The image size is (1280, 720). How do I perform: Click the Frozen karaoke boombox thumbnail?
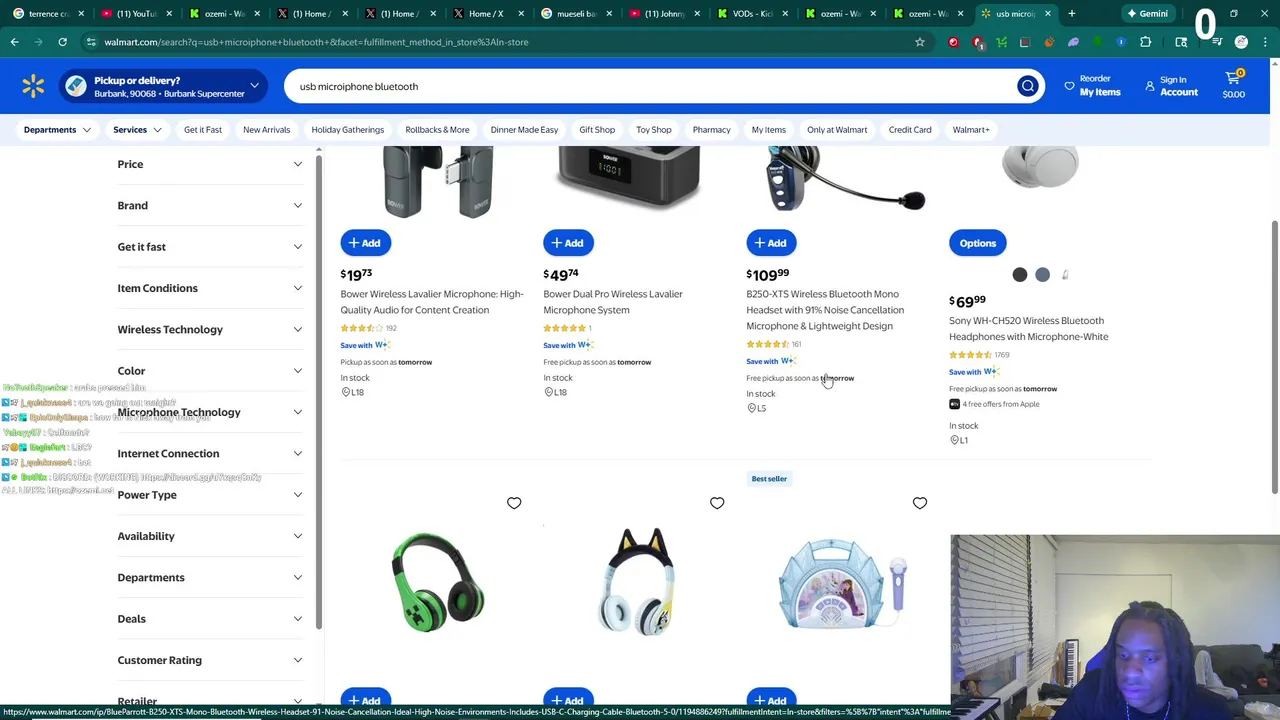(x=842, y=584)
